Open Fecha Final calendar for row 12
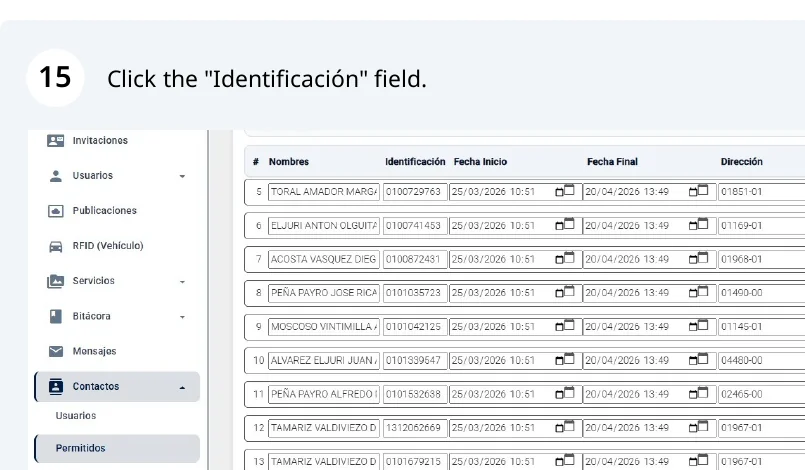Image resolution: width=805 pixels, height=470 pixels. 698,427
